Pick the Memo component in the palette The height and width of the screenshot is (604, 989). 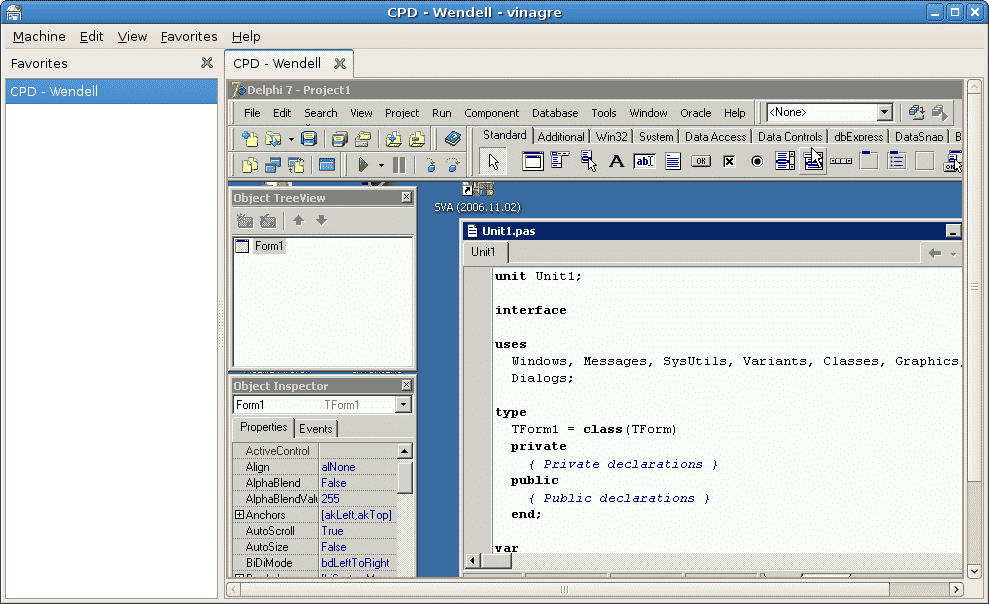(673, 161)
